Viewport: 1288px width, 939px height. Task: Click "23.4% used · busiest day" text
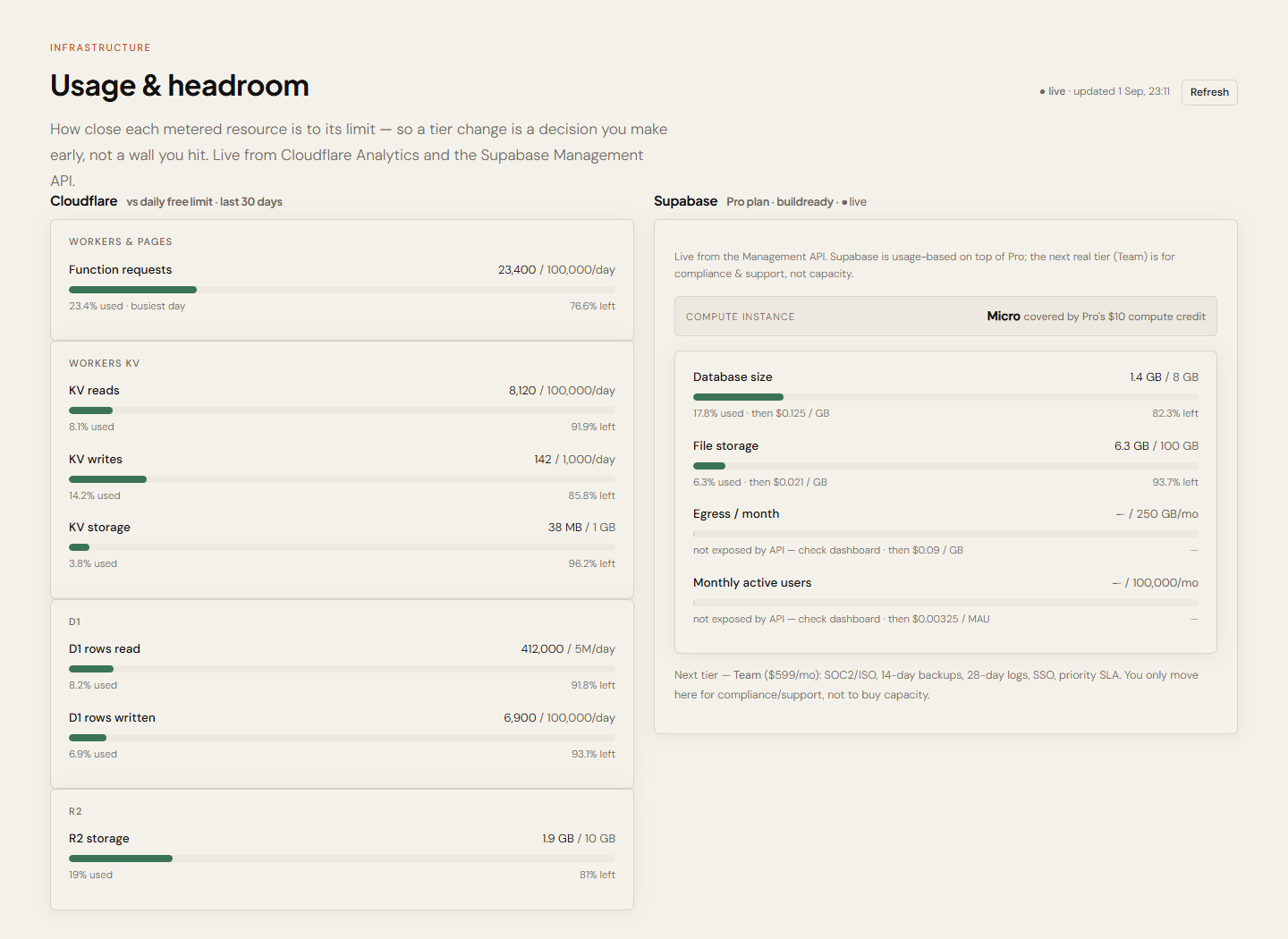tap(127, 306)
